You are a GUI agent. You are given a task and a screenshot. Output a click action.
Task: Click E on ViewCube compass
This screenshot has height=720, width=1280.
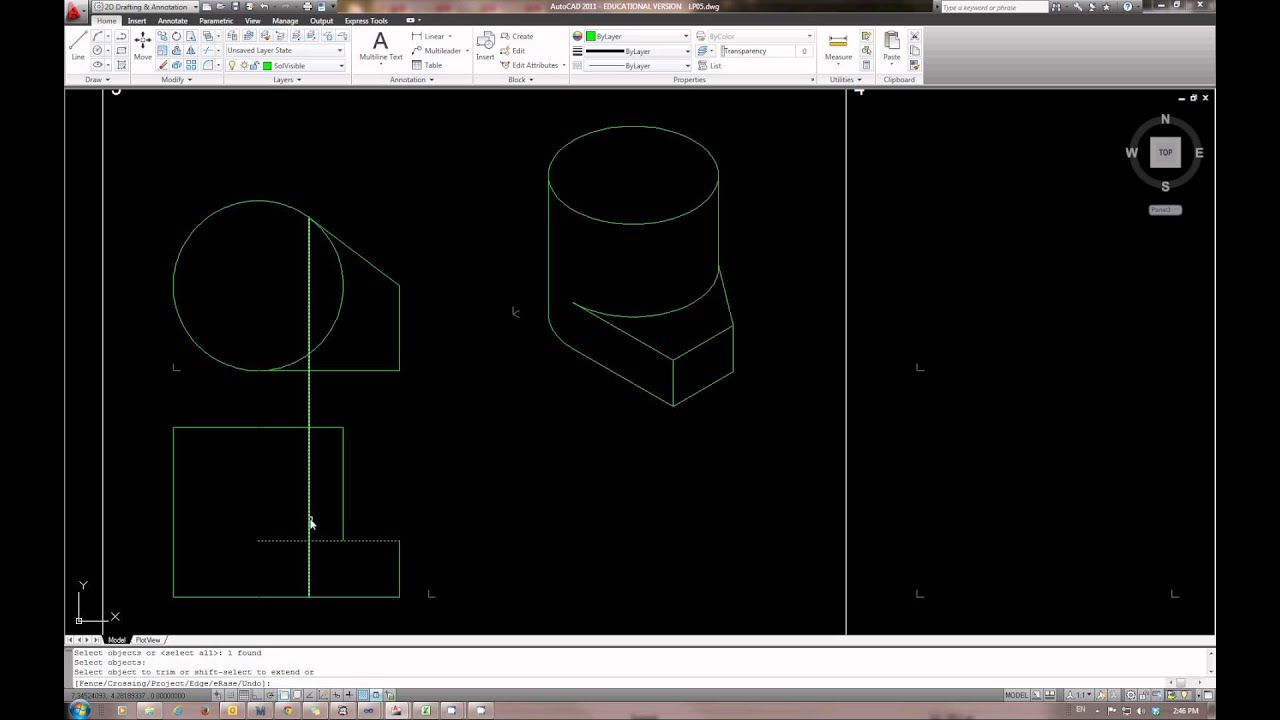coord(1199,153)
